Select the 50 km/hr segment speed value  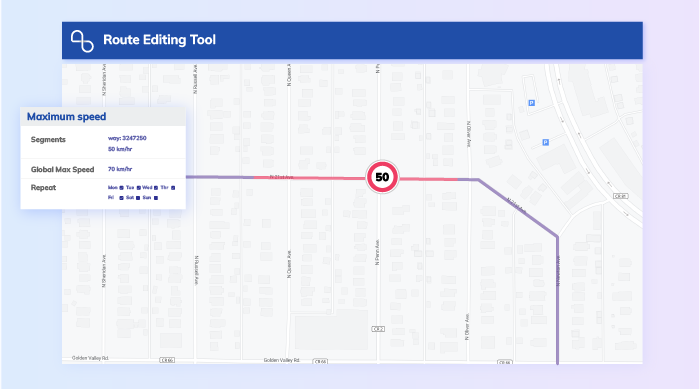120,149
